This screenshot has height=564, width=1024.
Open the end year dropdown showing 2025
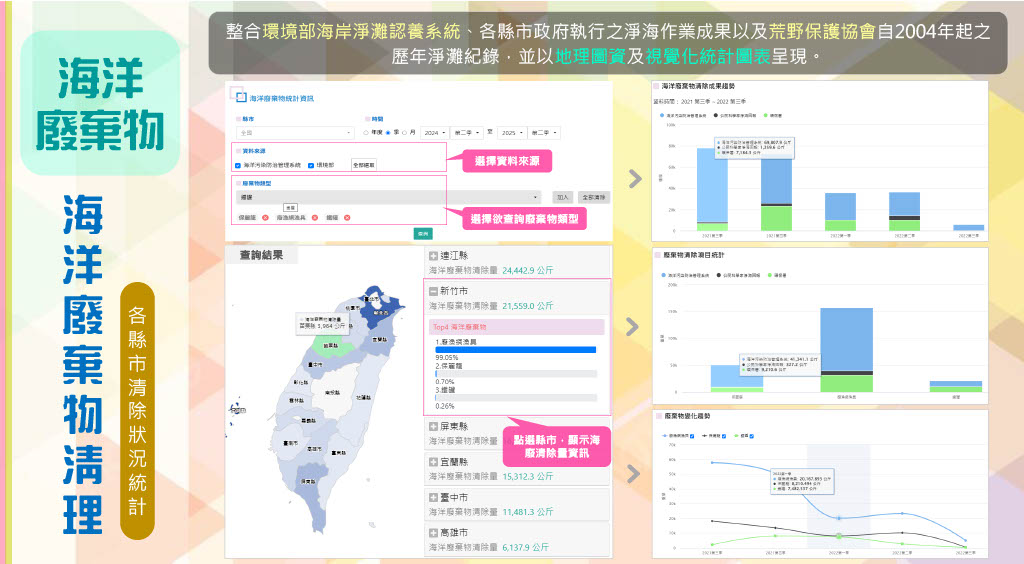pyautogui.click(x=511, y=133)
